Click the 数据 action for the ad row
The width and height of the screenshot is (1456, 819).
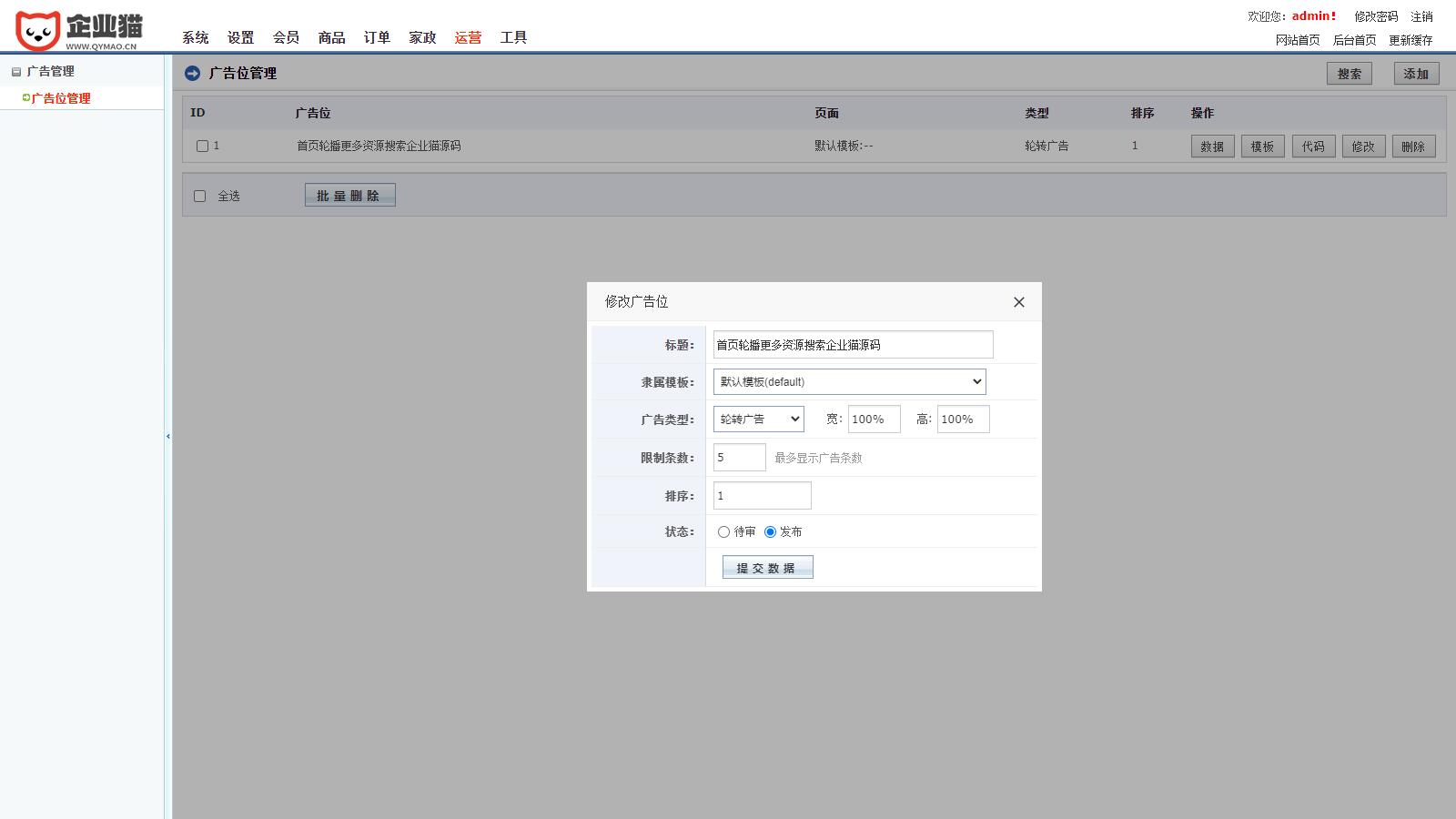(1212, 146)
